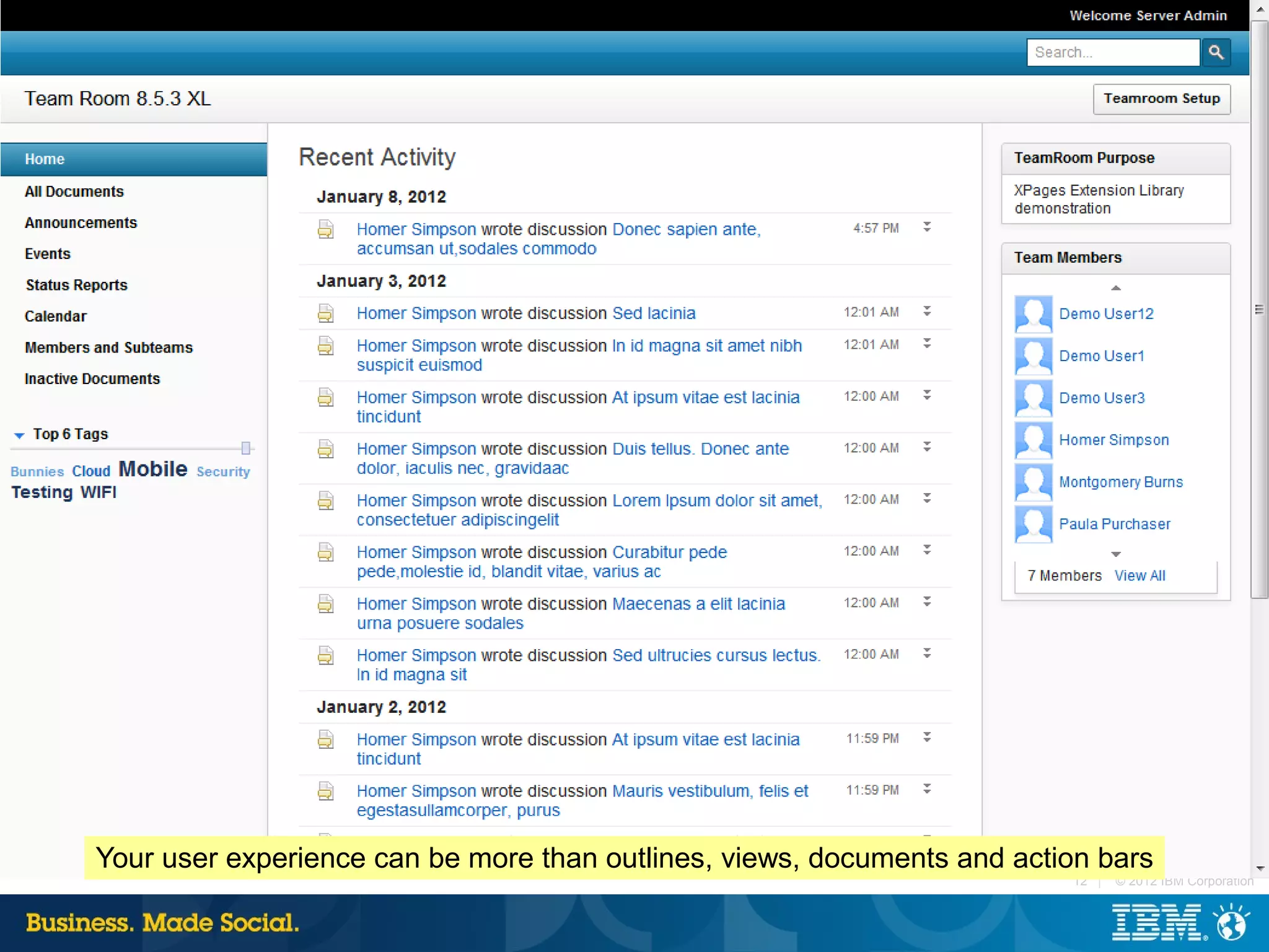Click Demo User3 avatar picture
The height and width of the screenshot is (952, 1269).
1033,398
